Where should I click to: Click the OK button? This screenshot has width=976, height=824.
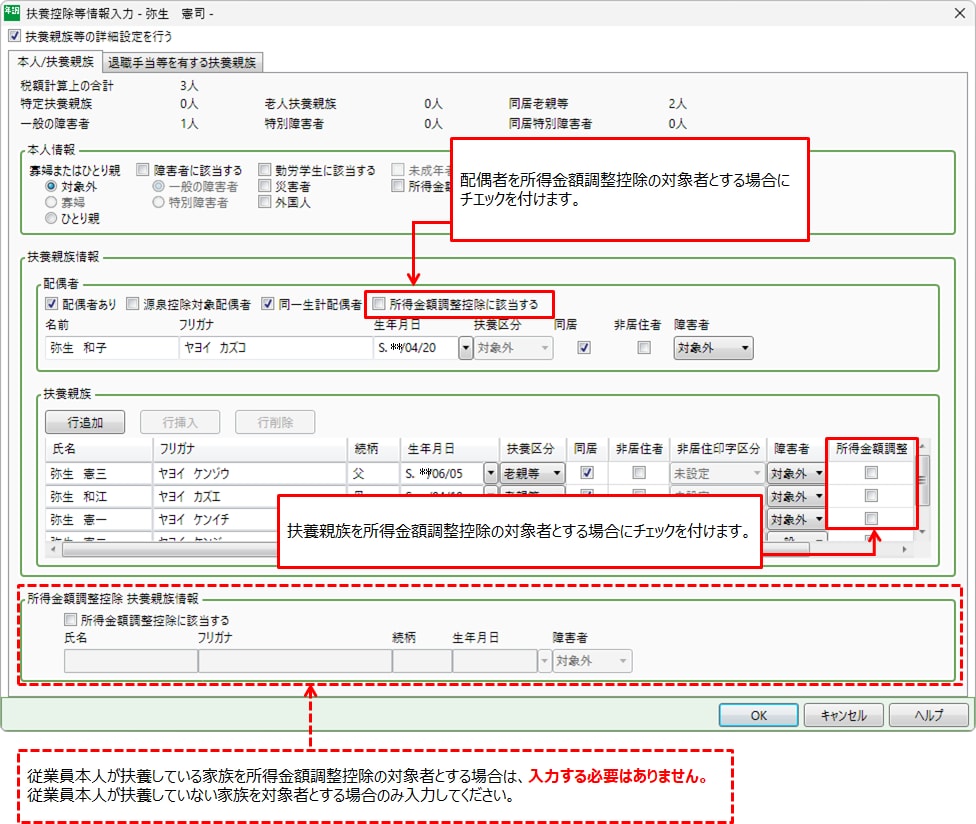(x=759, y=715)
